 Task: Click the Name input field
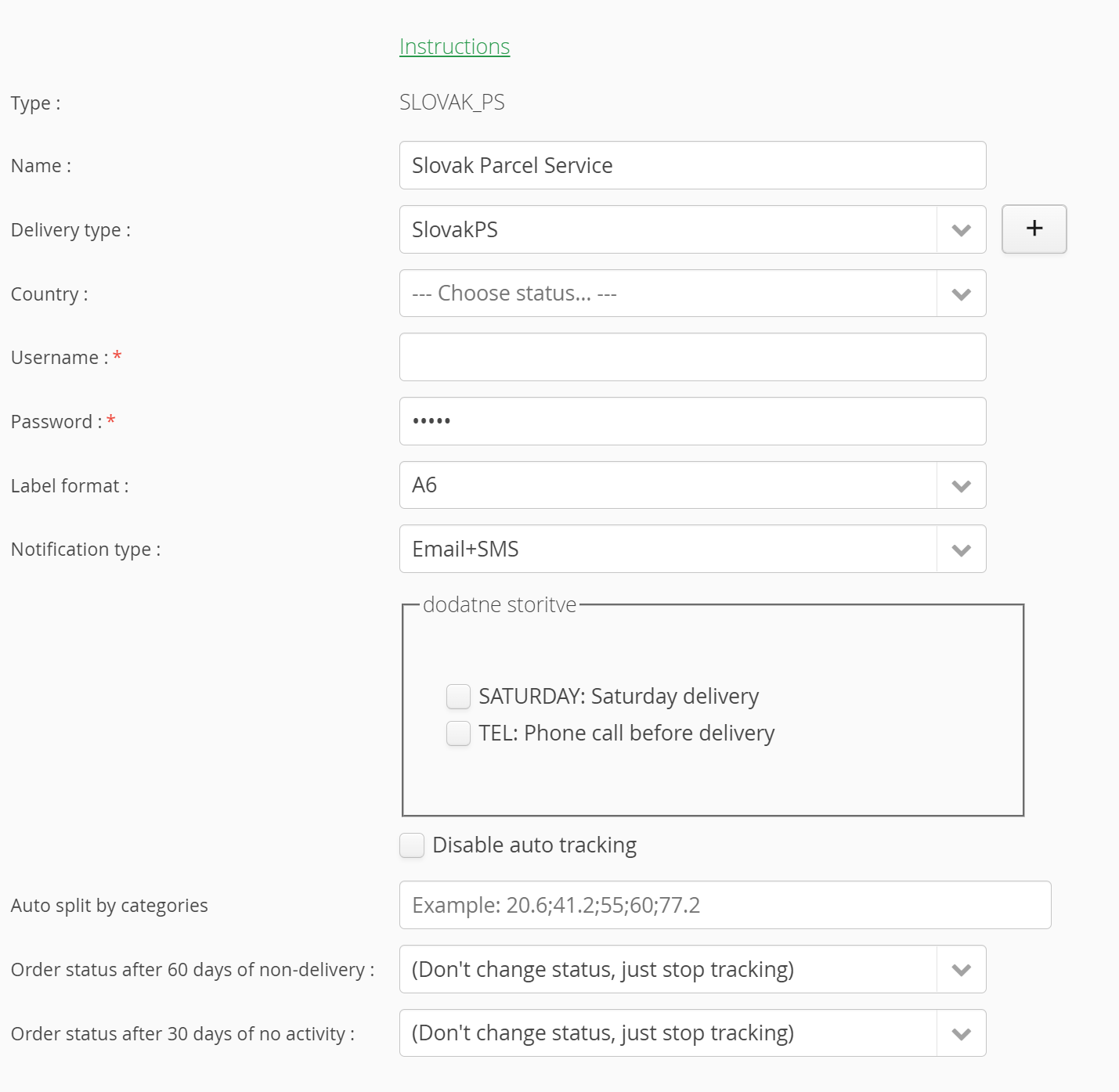click(x=692, y=165)
